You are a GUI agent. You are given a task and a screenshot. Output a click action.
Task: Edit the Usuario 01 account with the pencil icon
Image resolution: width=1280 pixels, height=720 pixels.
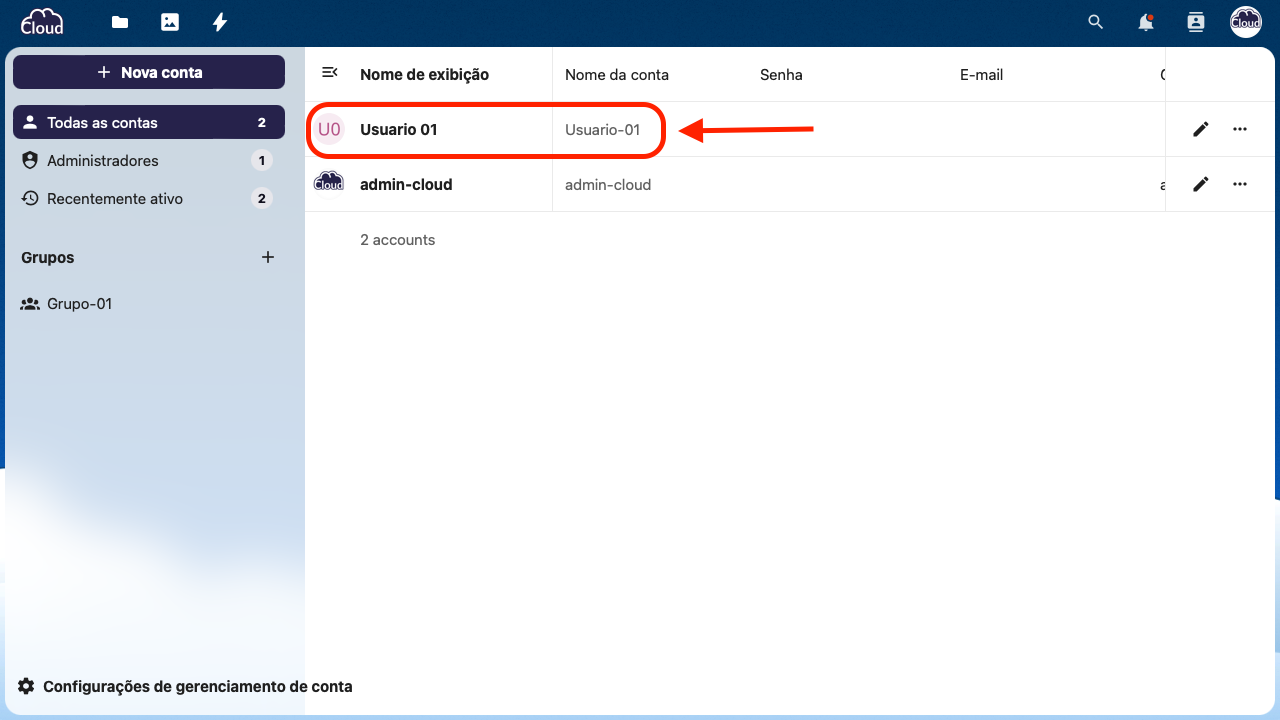coord(1201,129)
